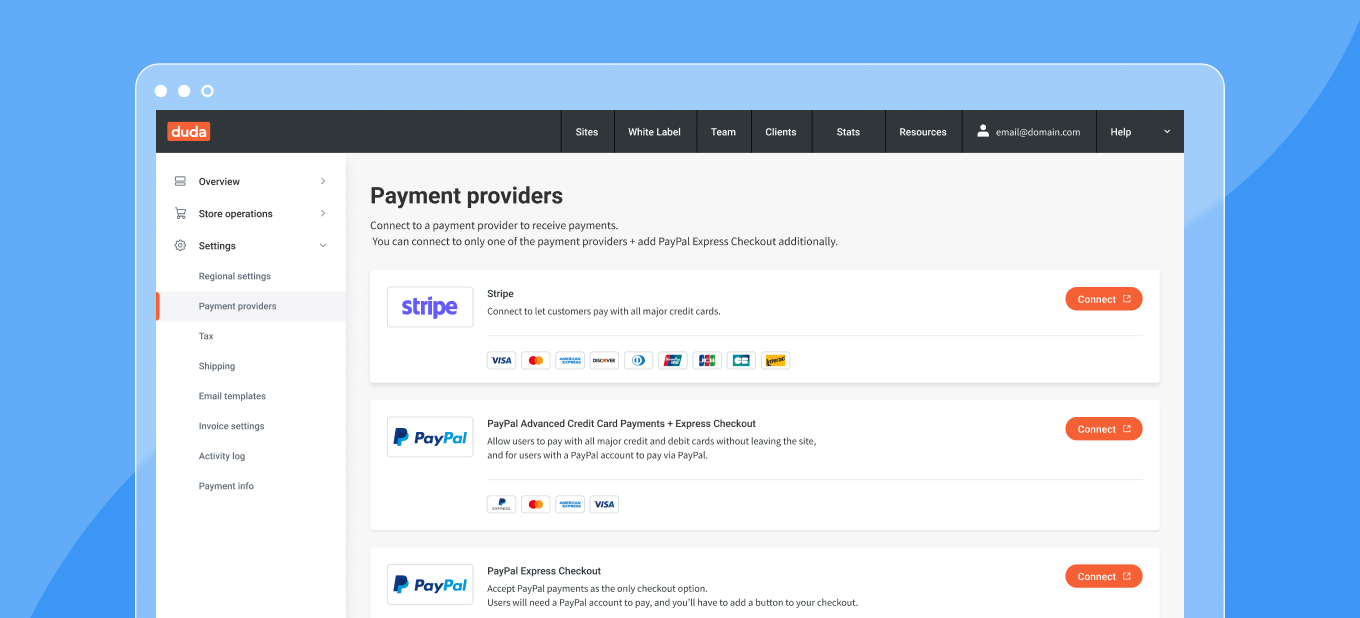1360x618 pixels.
Task: Click the Mastercard icon under PayPal Advanced
Action: tap(536, 504)
